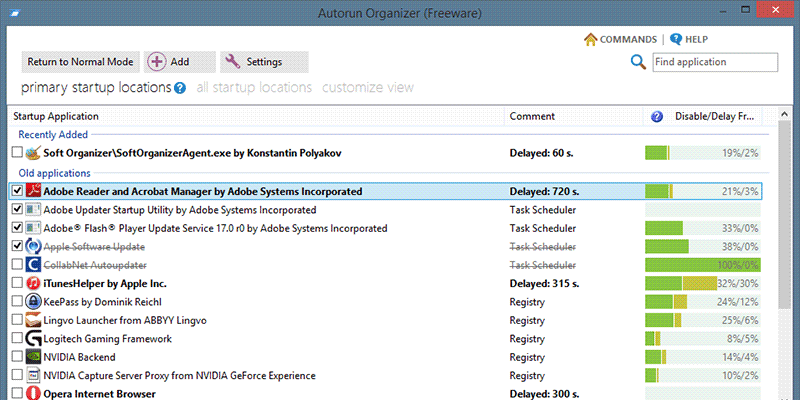The height and width of the screenshot is (400, 800).
Task: Click the Adobe Reader red PDF icon
Action: pyautogui.click(x=32, y=191)
